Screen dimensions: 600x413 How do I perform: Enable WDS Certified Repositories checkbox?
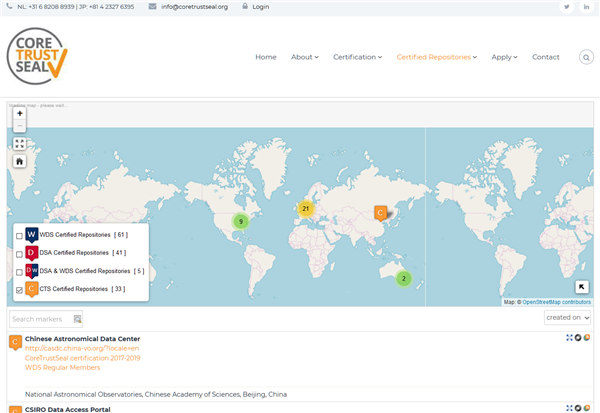[19, 235]
